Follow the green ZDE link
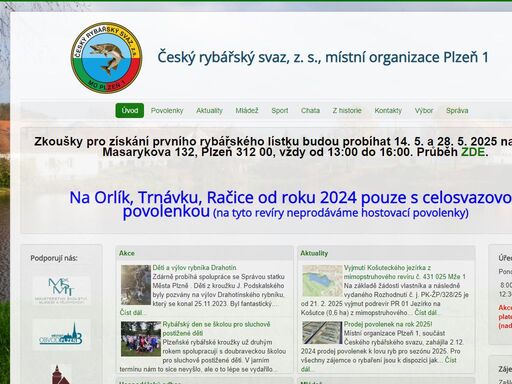The width and height of the screenshot is (512, 384). [473, 152]
